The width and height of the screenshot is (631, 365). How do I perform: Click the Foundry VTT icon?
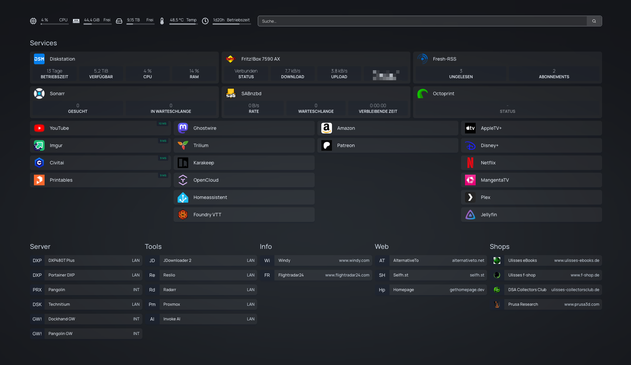point(183,214)
